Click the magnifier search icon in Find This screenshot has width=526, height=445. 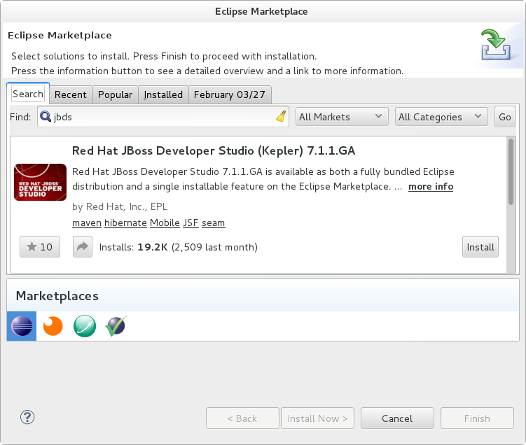[x=45, y=116]
